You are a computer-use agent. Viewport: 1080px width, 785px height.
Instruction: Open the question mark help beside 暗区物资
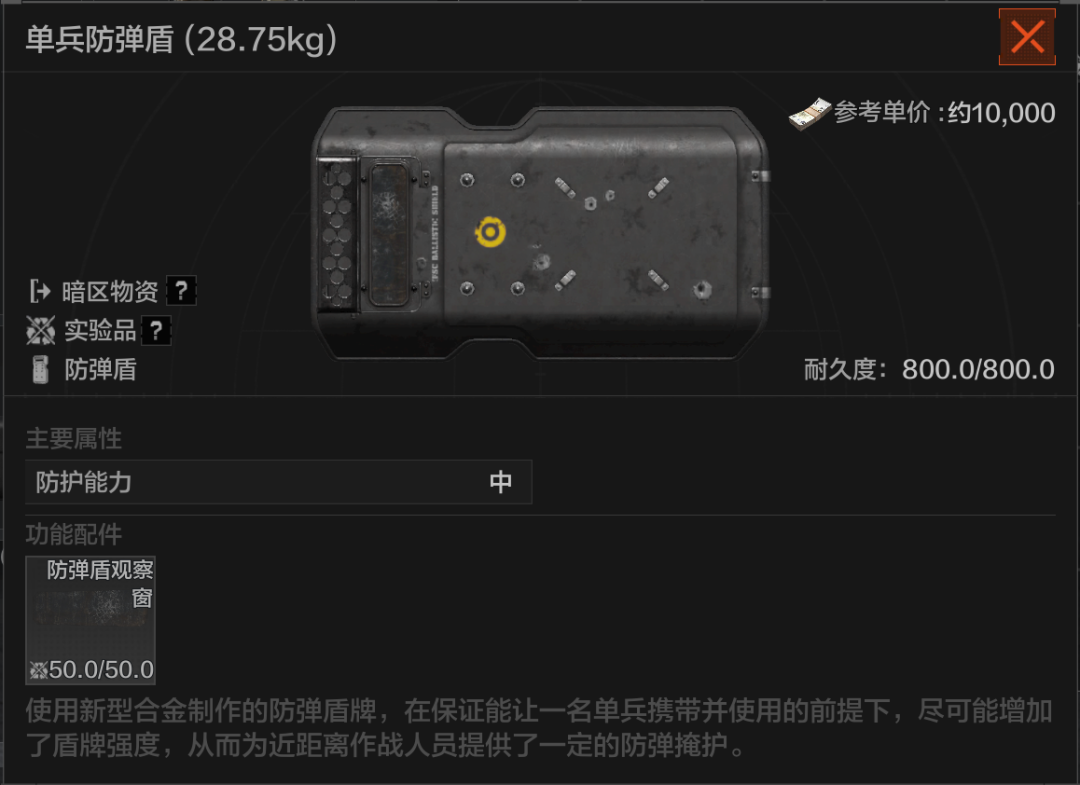181,291
